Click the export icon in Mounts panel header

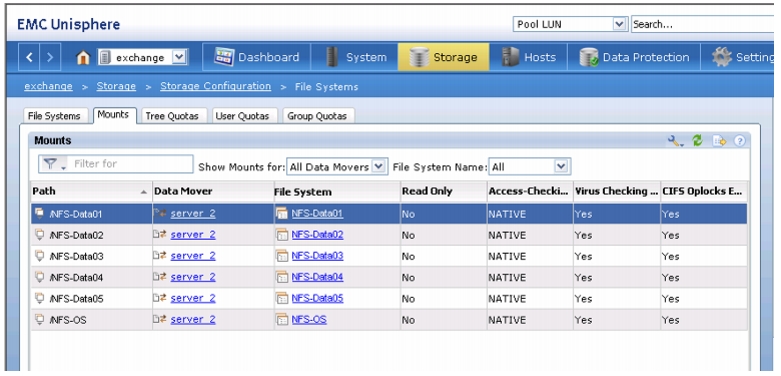[719, 141]
